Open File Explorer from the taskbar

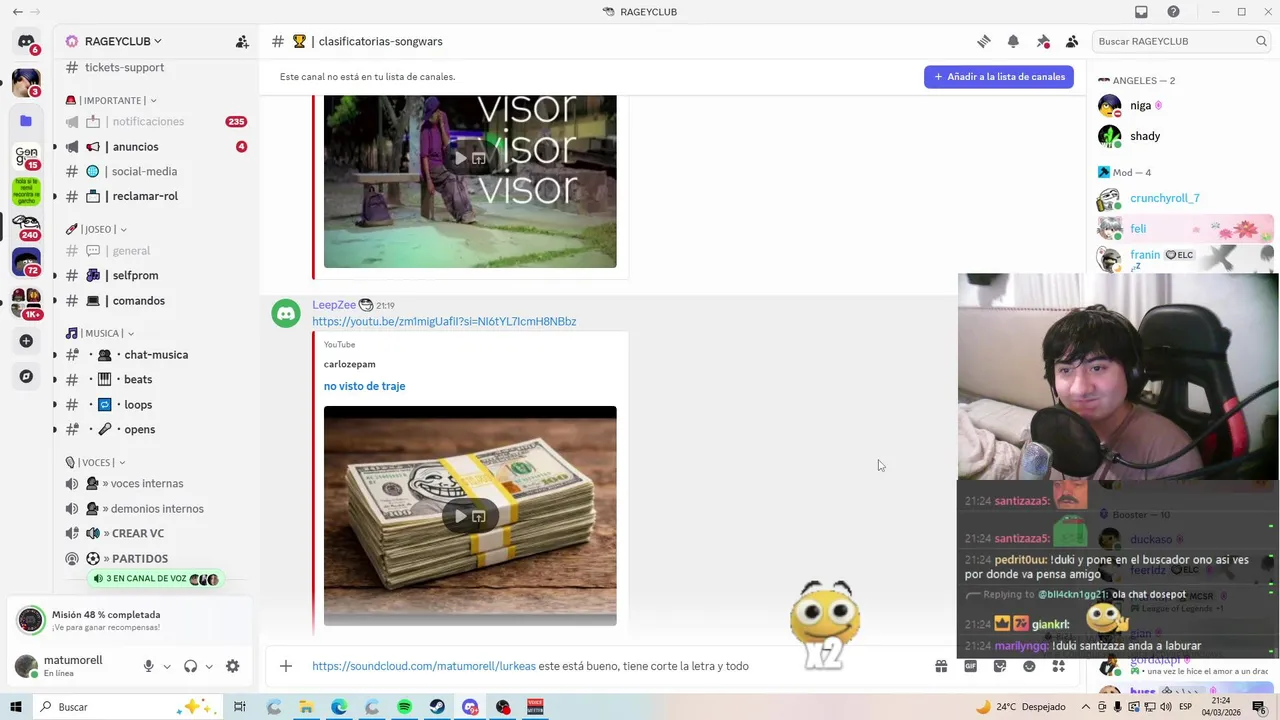pos(306,707)
